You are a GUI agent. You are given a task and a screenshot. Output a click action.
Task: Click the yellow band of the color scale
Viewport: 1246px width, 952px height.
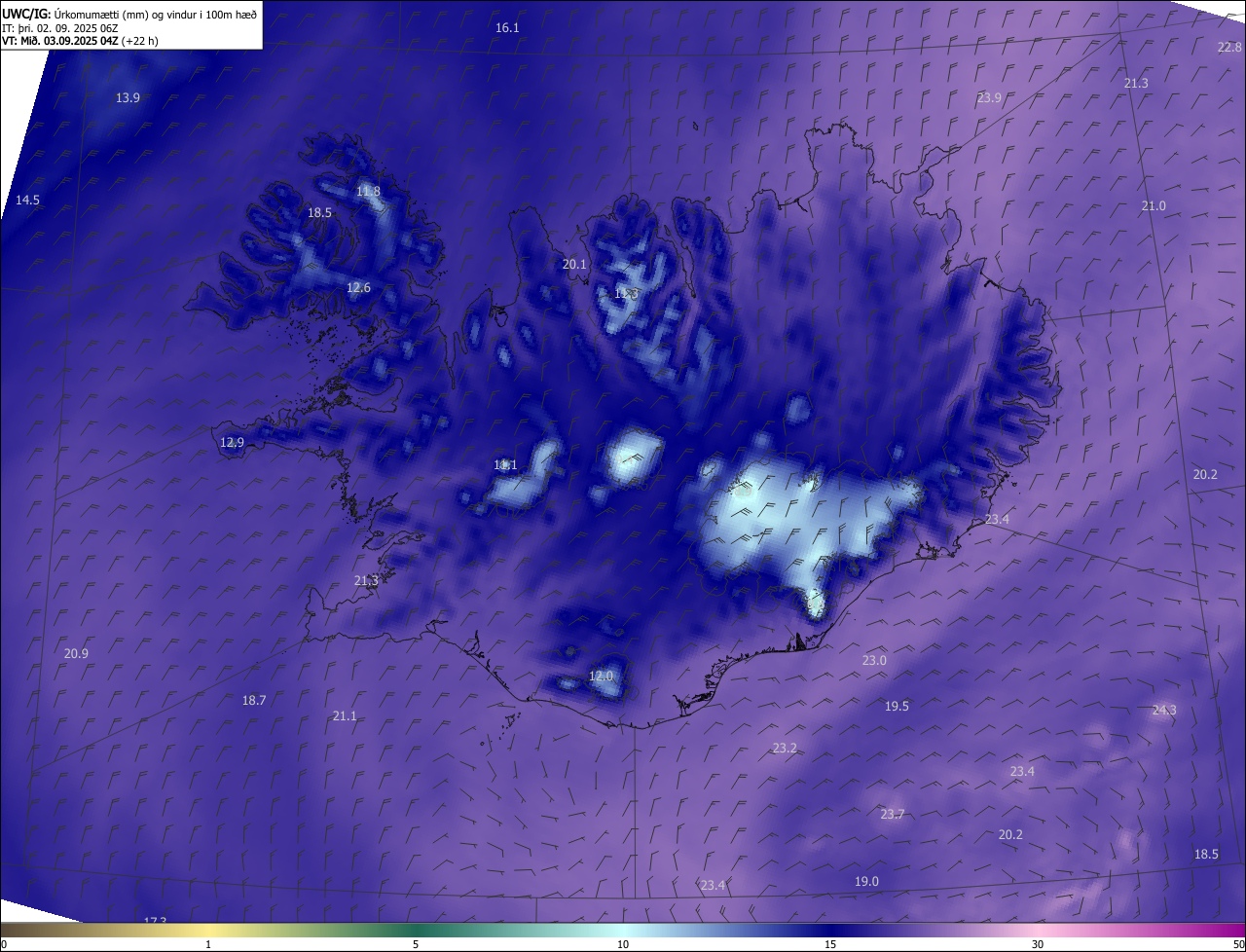coord(208,931)
